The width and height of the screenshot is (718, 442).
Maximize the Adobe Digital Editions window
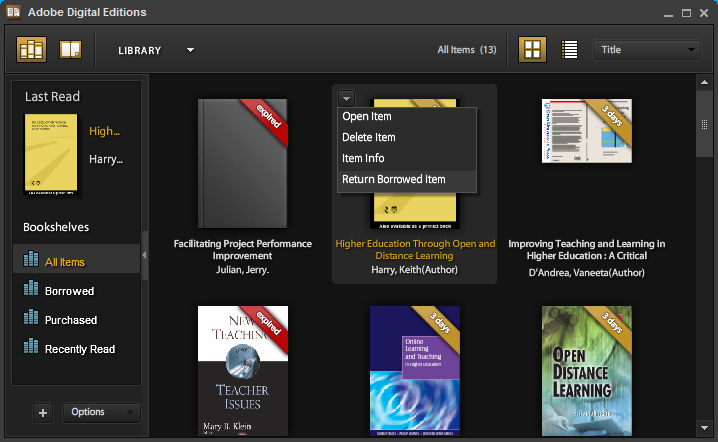pos(686,13)
